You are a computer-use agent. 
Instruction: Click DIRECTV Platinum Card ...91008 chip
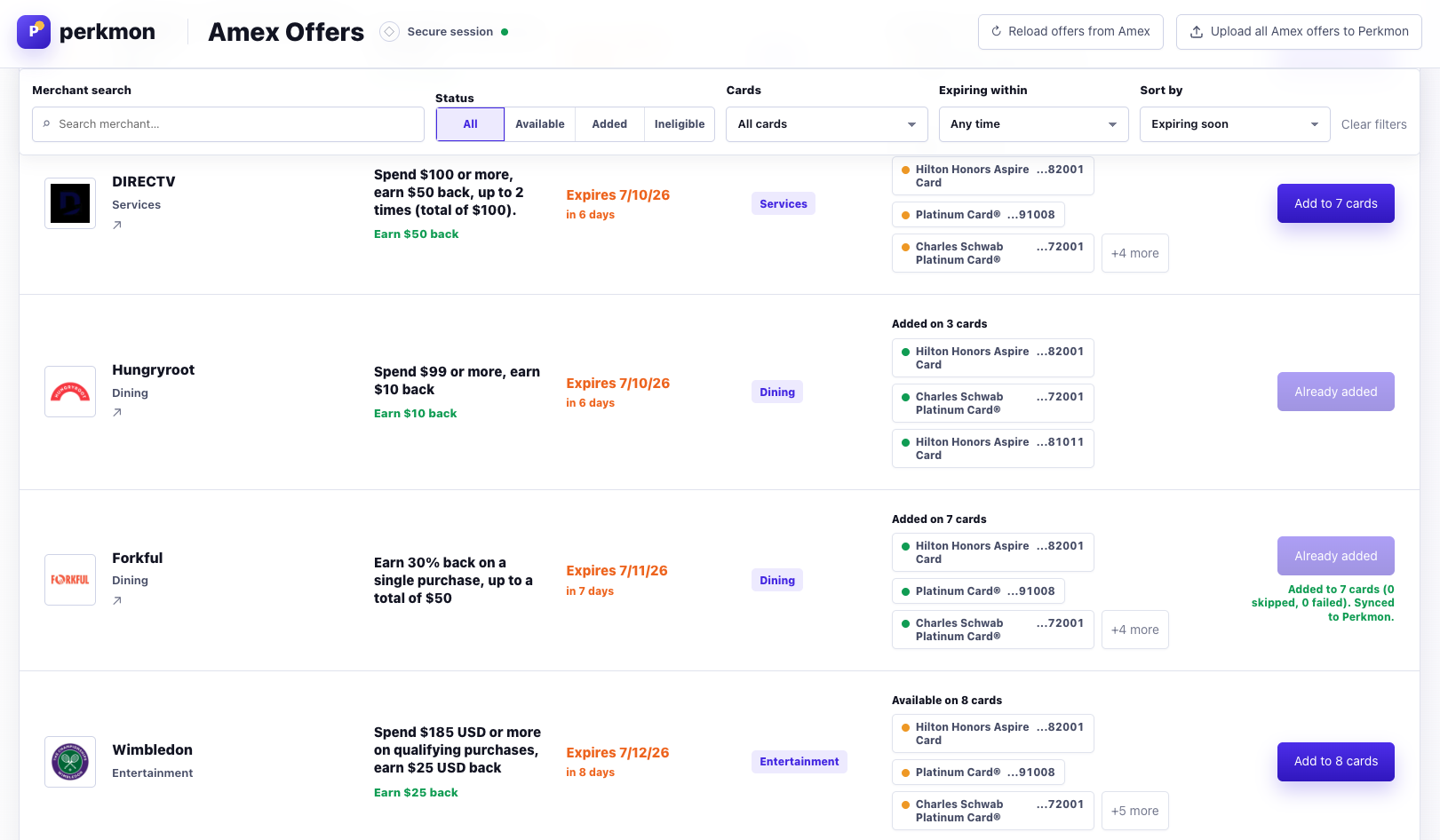[978, 215]
